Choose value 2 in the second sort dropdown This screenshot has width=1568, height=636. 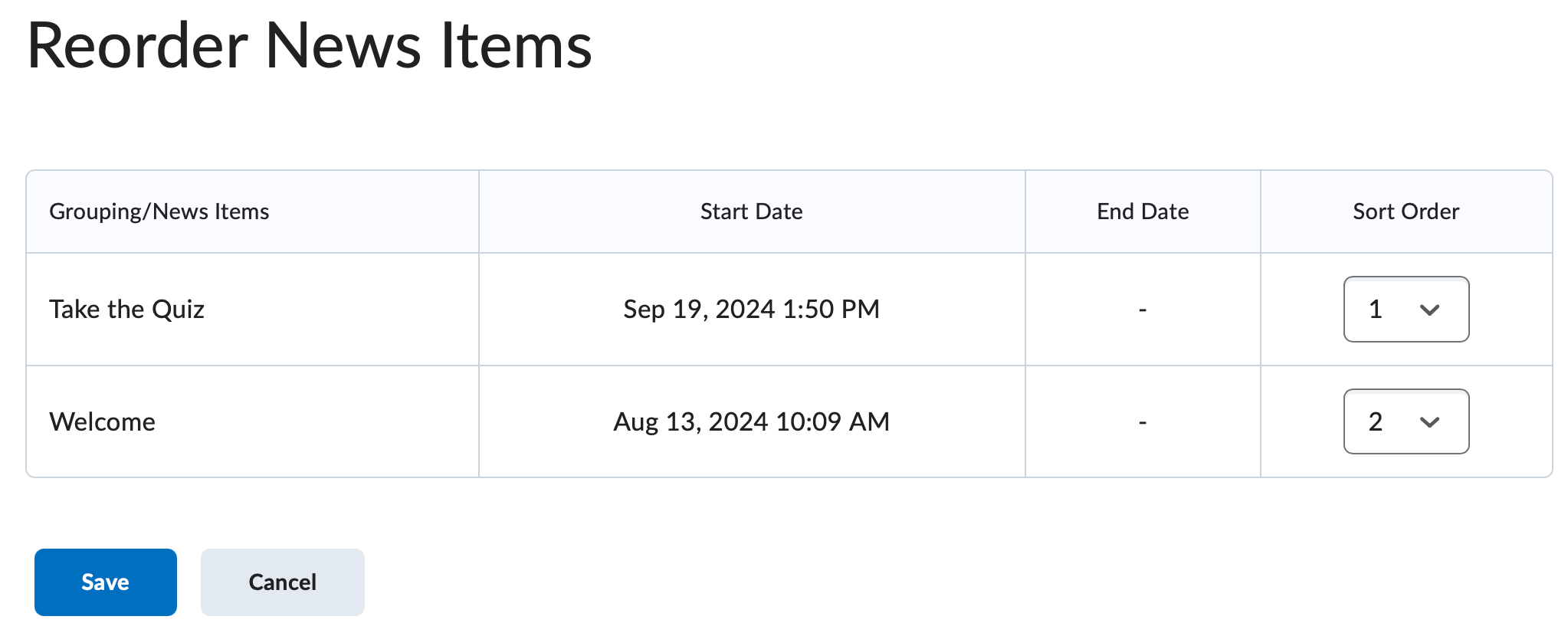[x=1406, y=421]
